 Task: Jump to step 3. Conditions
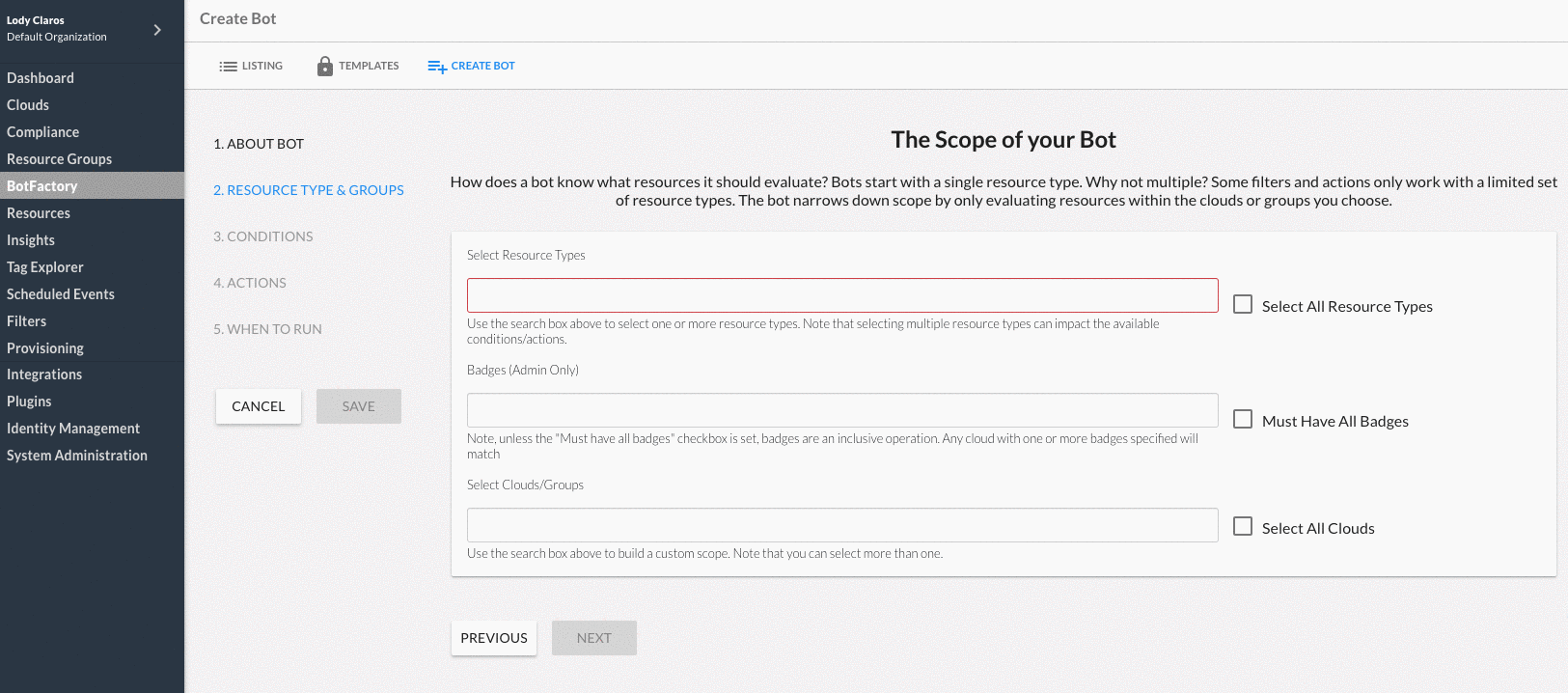[263, 236]
